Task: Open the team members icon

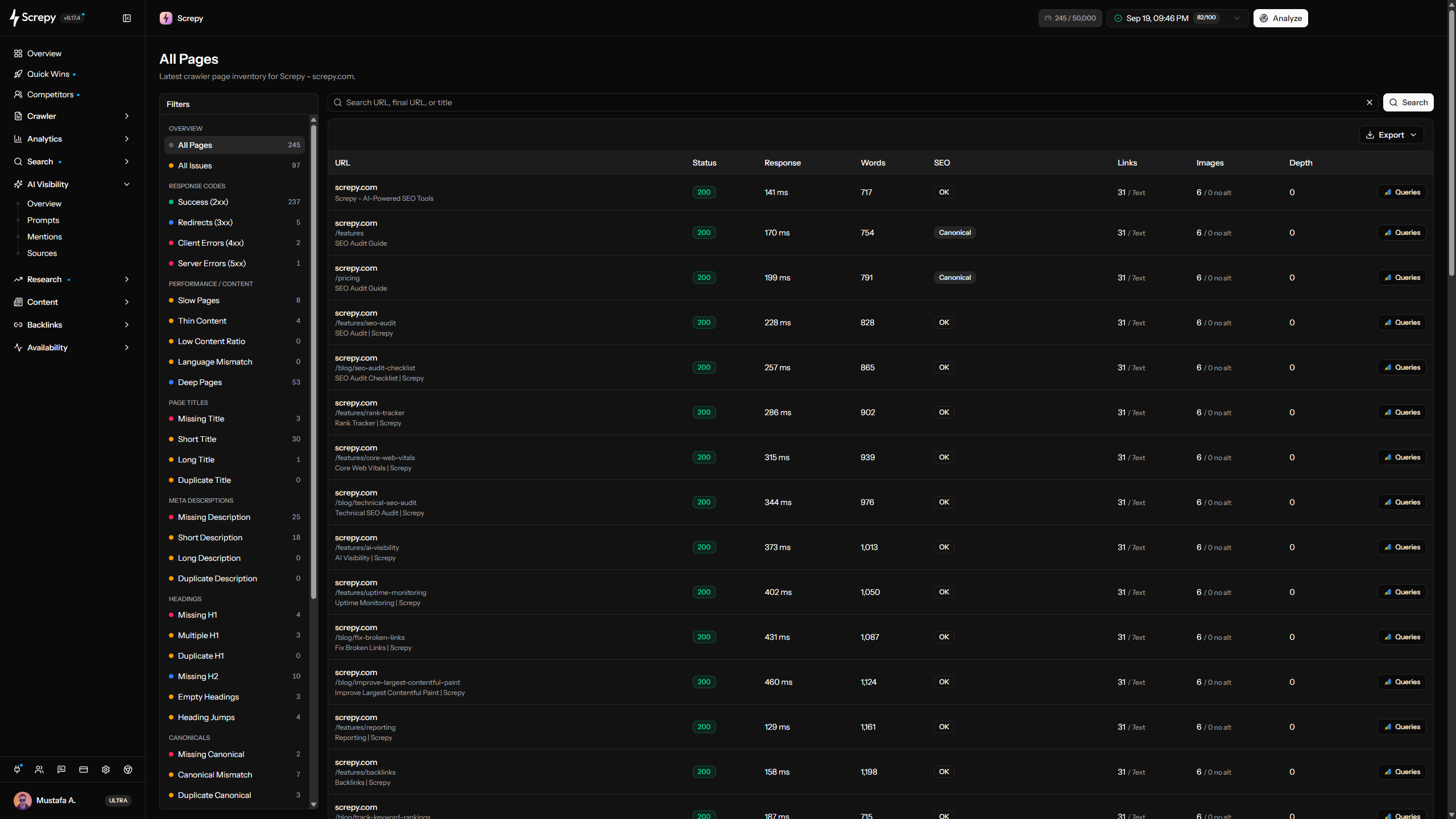Action: pyautogui.click(x=39, y=770)
